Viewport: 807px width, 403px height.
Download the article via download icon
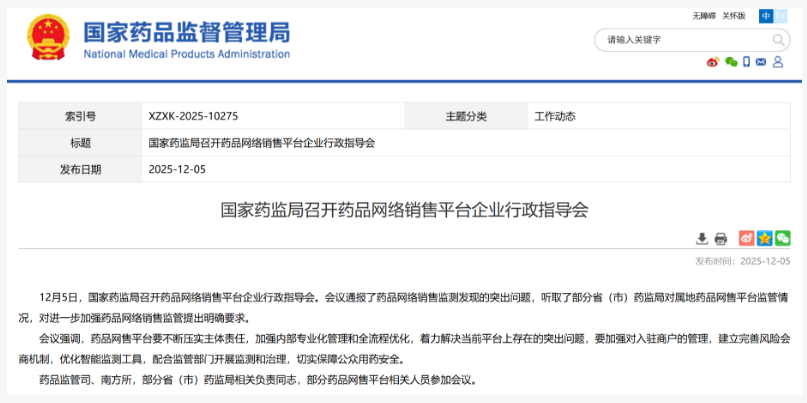[702, 238]
